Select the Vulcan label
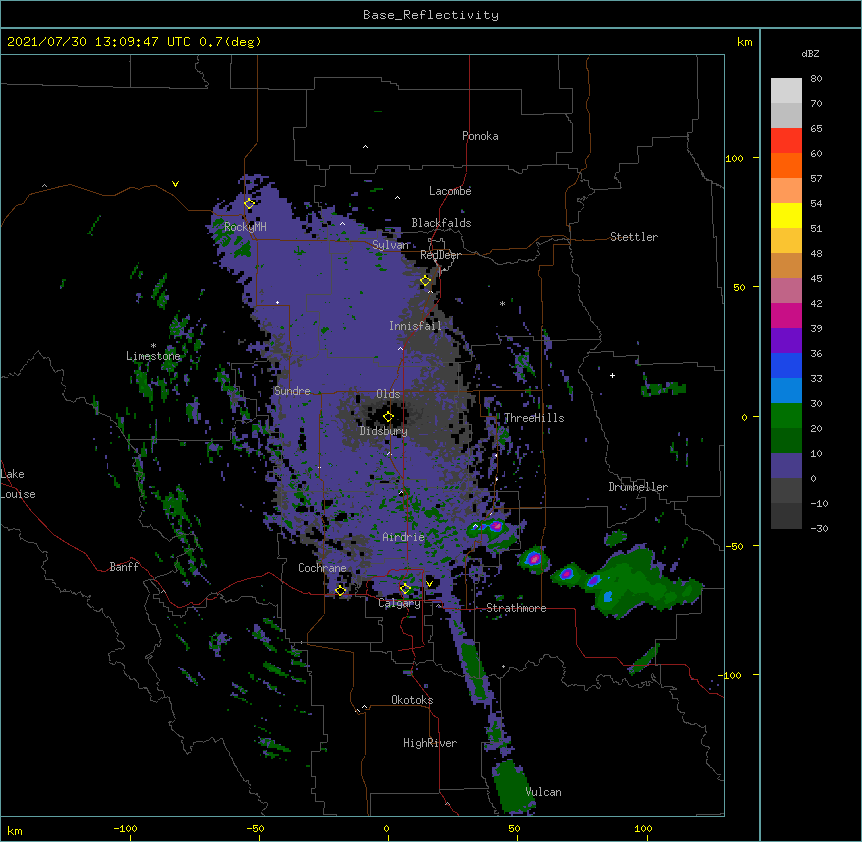862x842 pixels. tap(543, 792)
